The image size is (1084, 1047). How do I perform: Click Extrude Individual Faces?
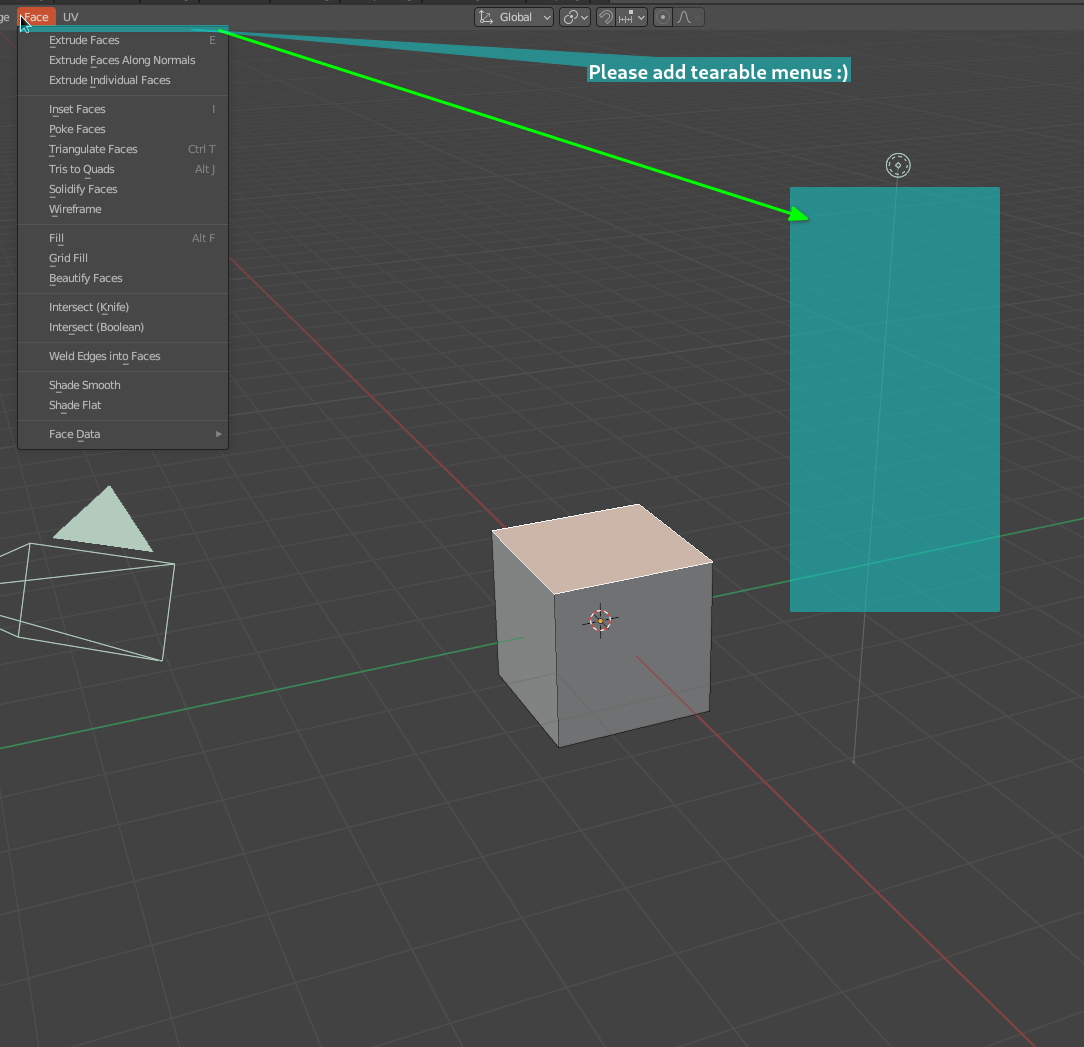click(x=123, y=80)
